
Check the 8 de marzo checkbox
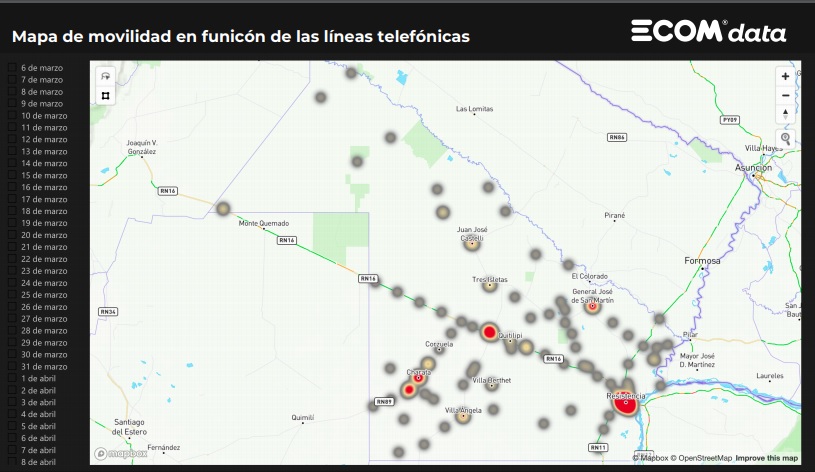[12, 91]
